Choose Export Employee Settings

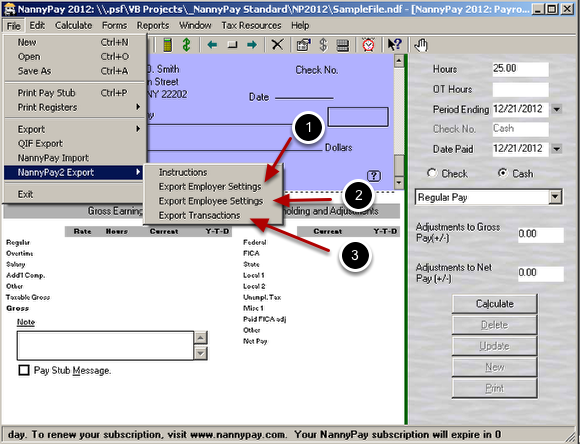pyautogui.click(x=213, y=201)
